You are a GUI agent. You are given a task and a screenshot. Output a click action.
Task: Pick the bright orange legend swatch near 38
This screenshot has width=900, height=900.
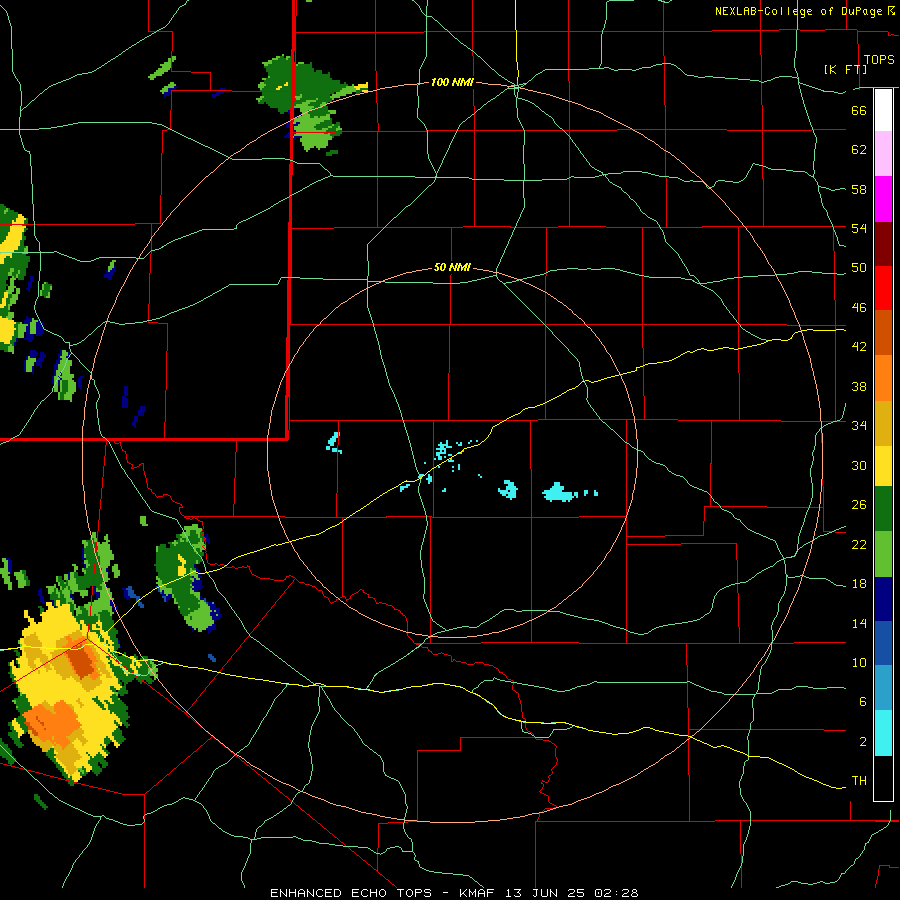[883, 378]
